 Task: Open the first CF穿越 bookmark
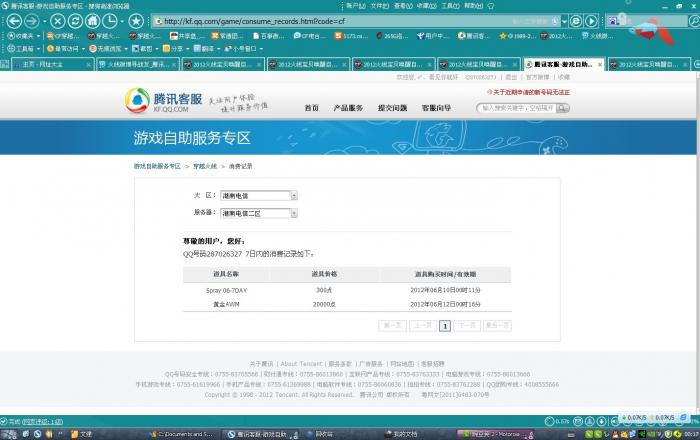pos(62,36)
